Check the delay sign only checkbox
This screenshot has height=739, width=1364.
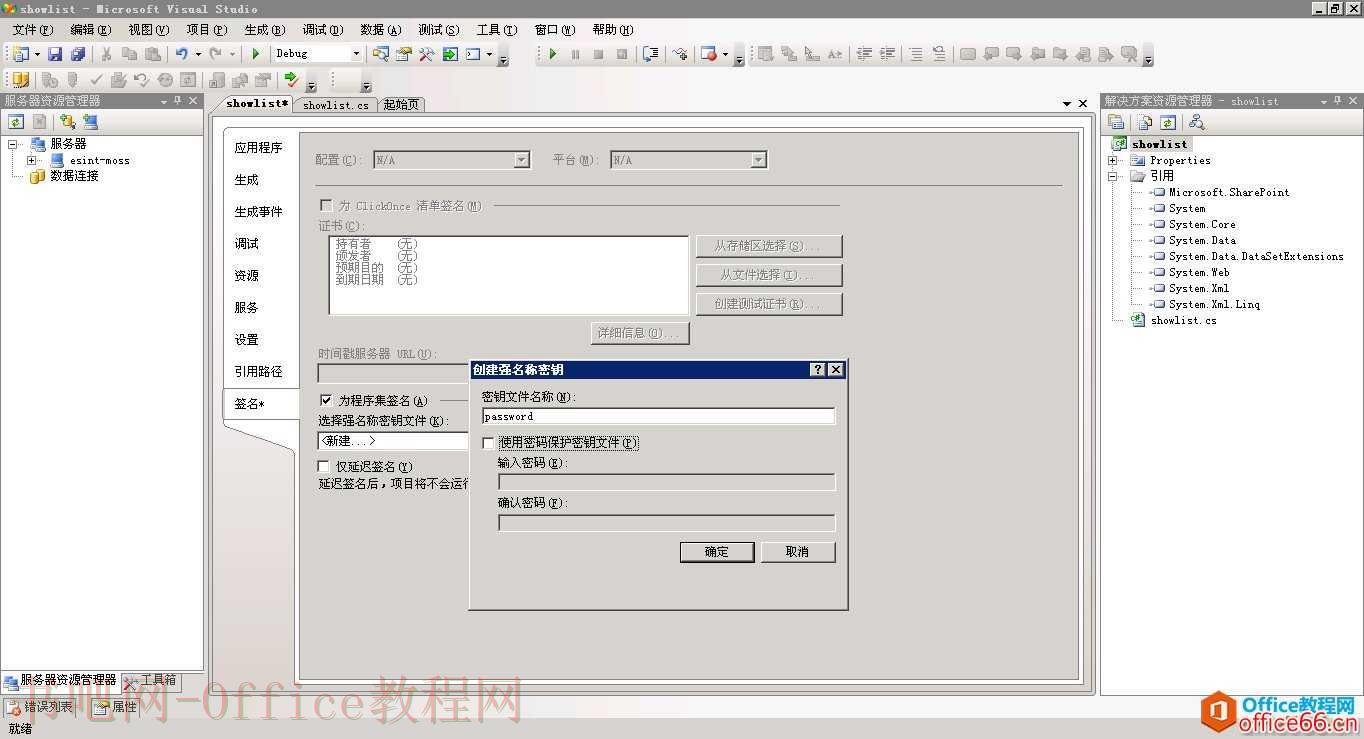[x=324, y=466]
